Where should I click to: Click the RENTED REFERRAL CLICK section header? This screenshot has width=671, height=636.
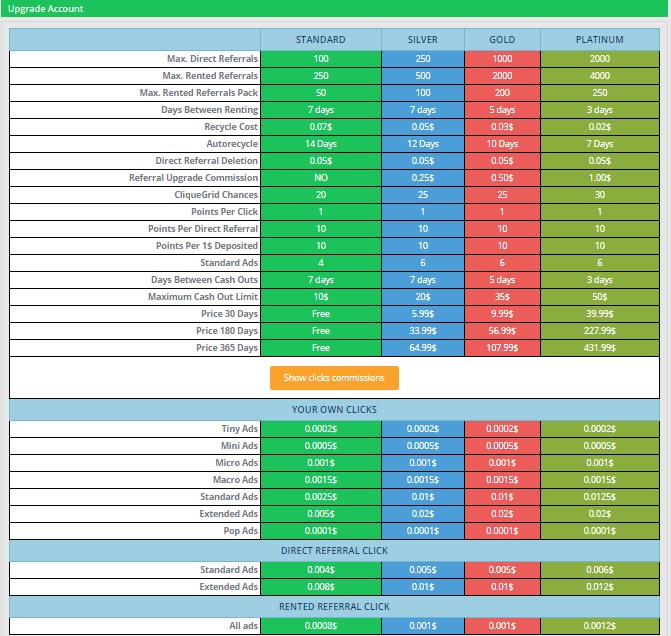click(x=334, y=607)
